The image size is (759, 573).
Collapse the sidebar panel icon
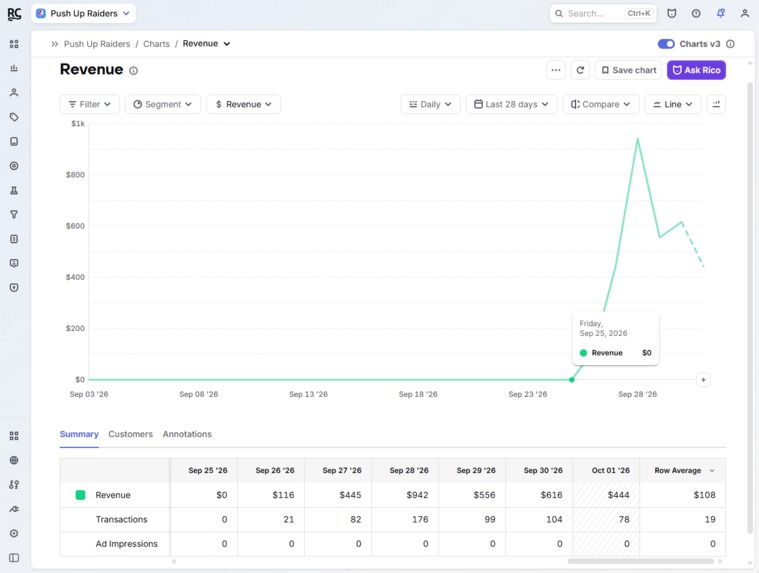point(14,558)
